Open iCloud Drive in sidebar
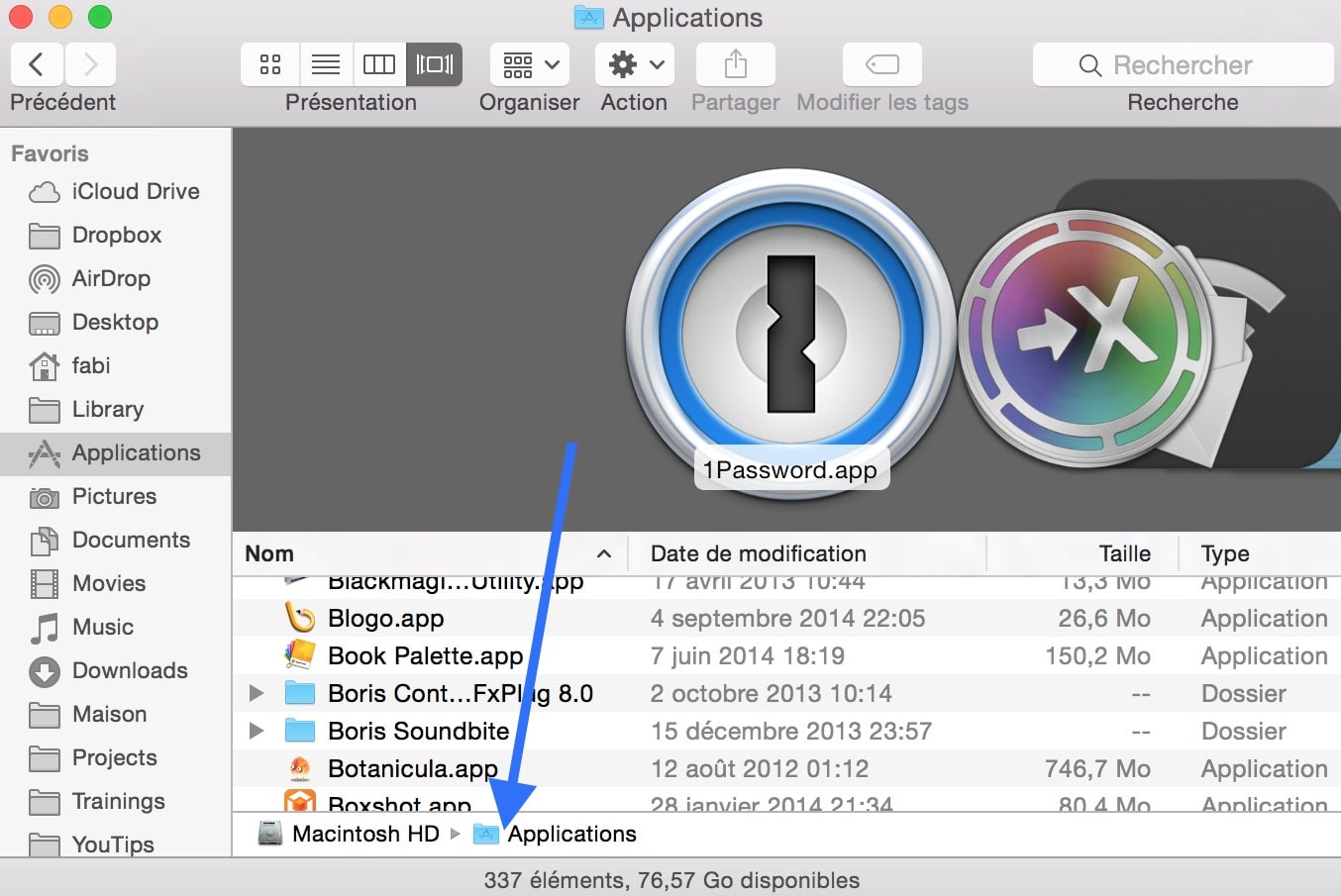 coord(116,191)
